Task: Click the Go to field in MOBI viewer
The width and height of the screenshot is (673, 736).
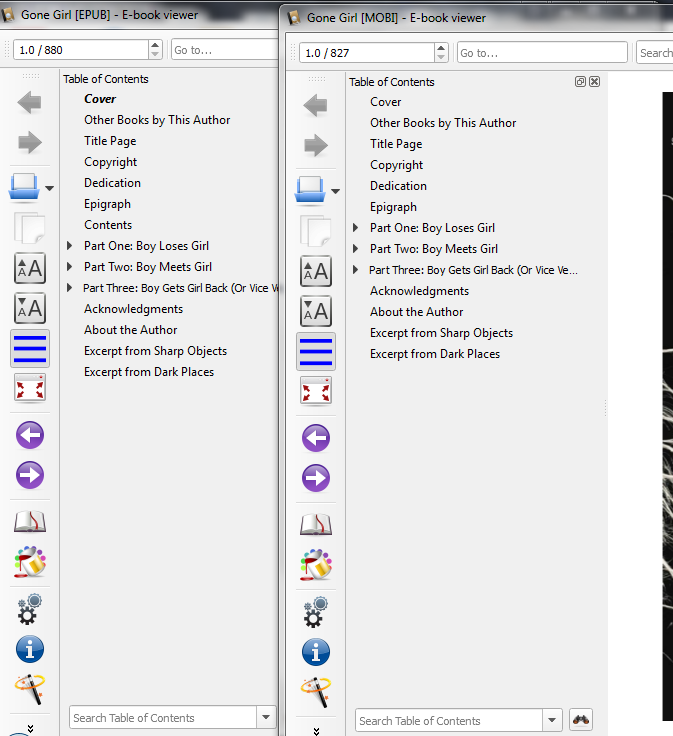Action: [x=542, y=53]
